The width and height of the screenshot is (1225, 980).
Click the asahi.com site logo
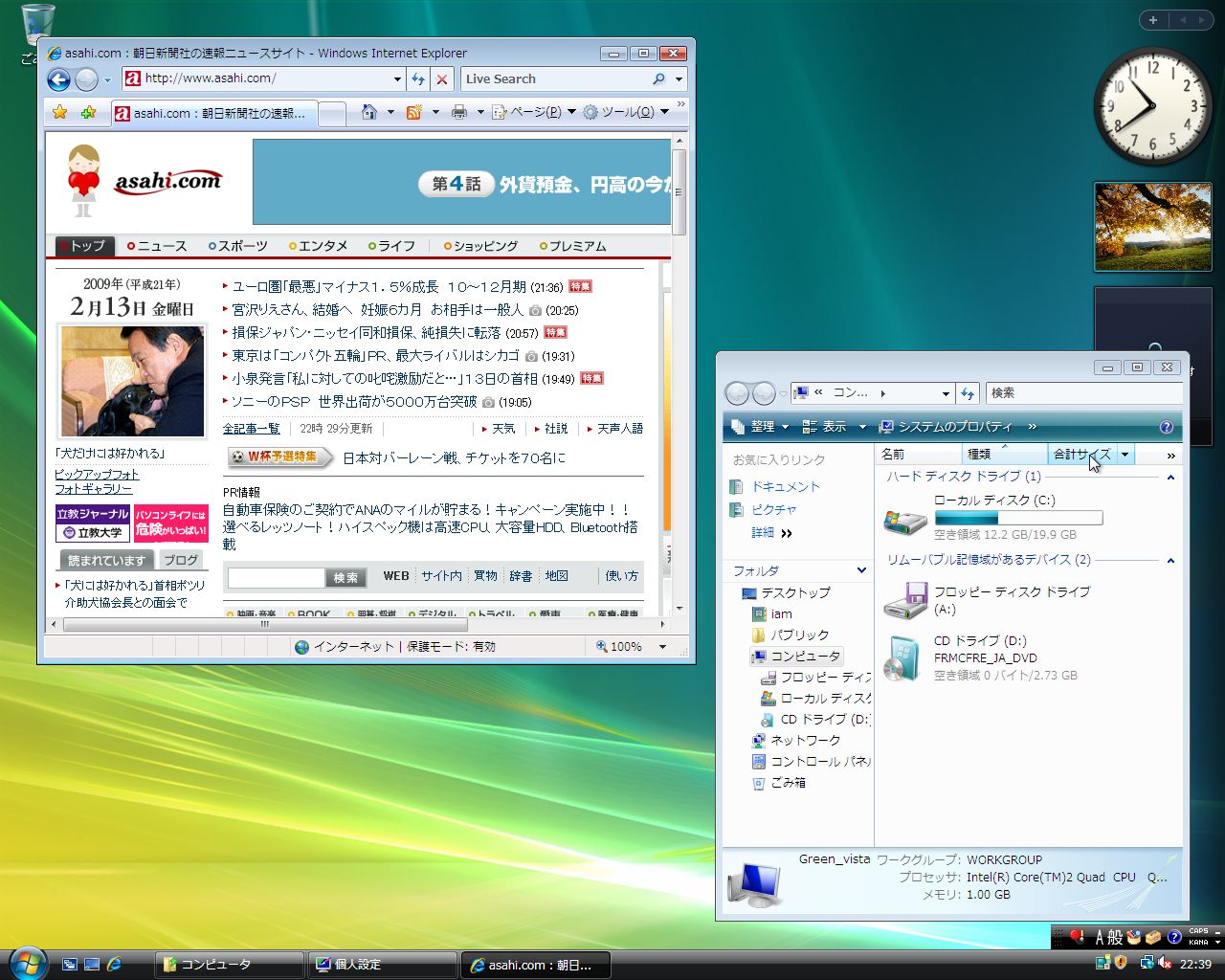coord(167,181)
